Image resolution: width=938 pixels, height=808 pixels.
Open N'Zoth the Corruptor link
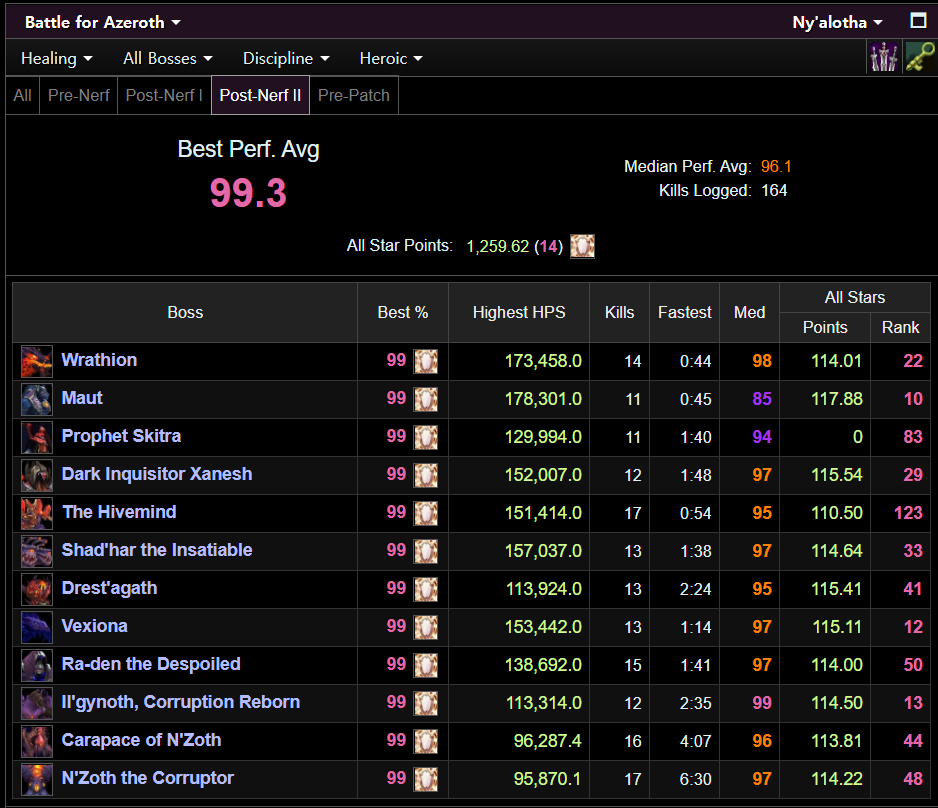147,778
